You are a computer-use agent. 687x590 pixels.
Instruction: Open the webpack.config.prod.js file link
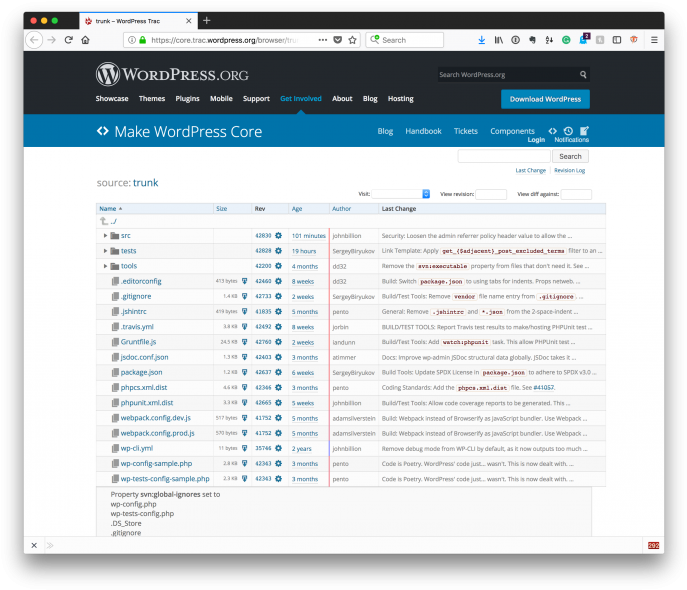click(x=158, y=433)
